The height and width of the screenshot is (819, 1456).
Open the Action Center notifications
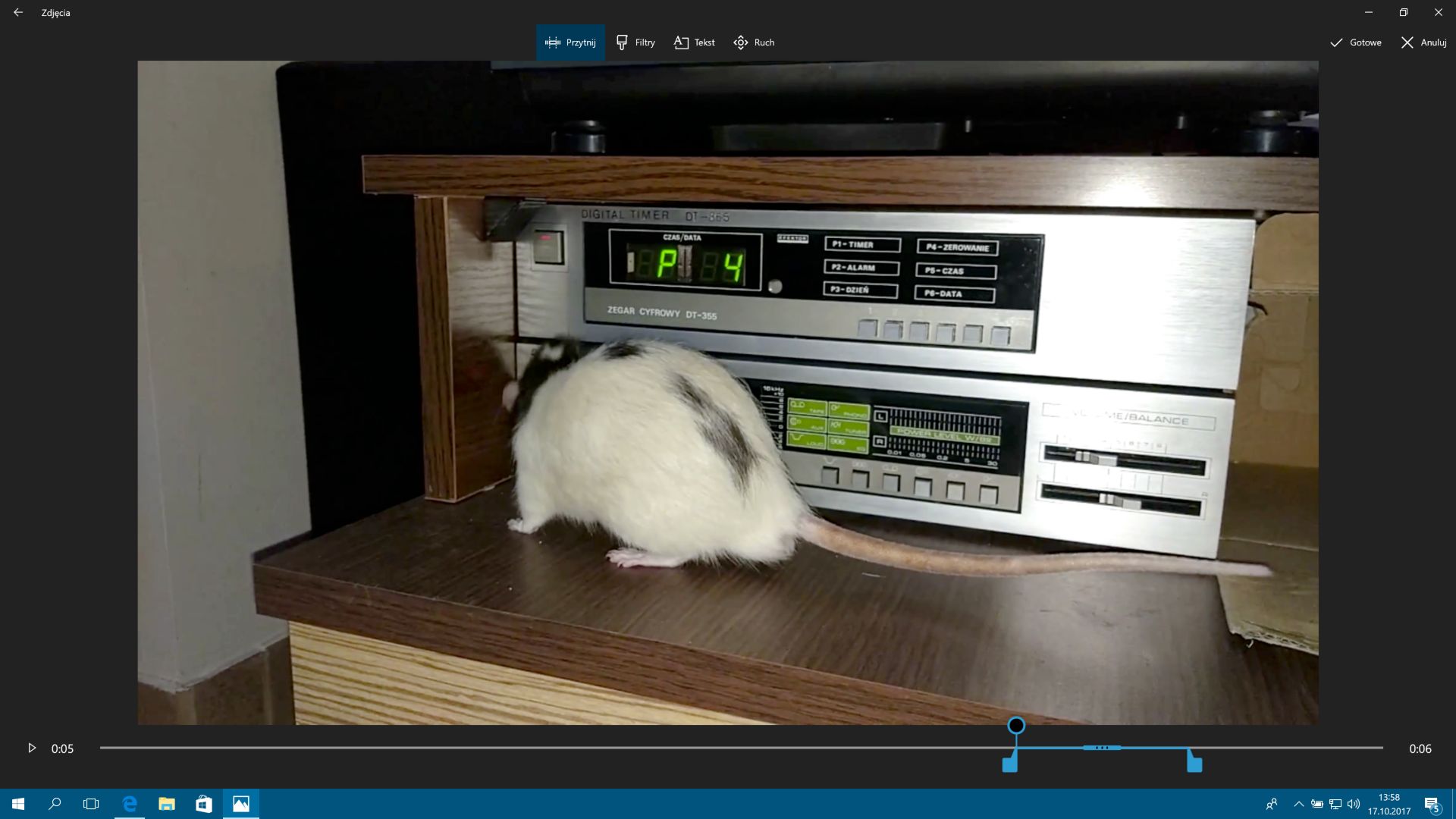[x=1432, y=804]
